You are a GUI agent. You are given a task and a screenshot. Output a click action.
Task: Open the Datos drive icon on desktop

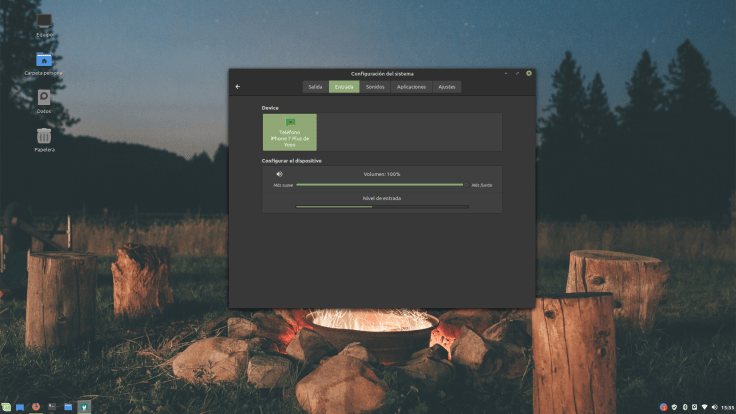click(x=44, y=99)
